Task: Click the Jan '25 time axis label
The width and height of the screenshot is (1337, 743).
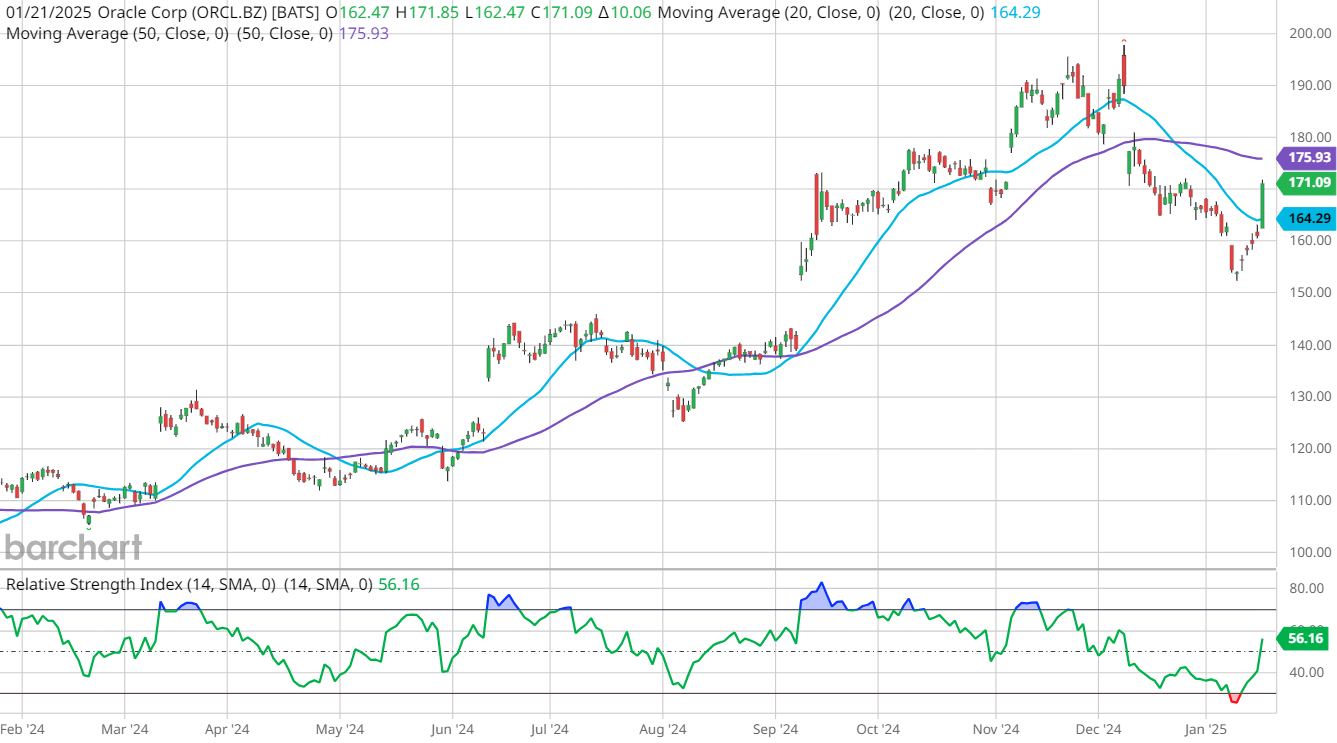Action: tap(1207, 731)
